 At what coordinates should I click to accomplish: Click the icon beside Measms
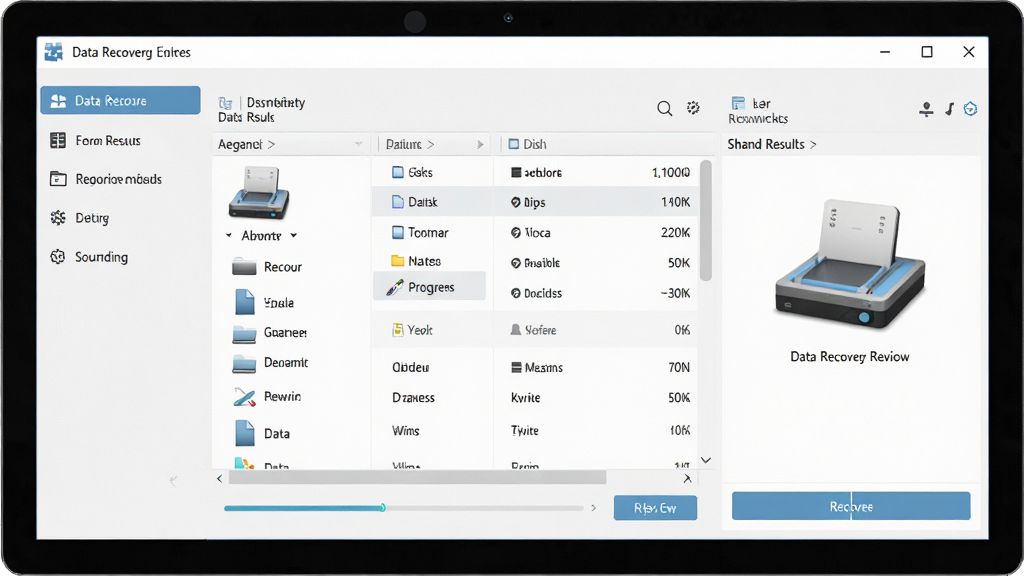516,368
